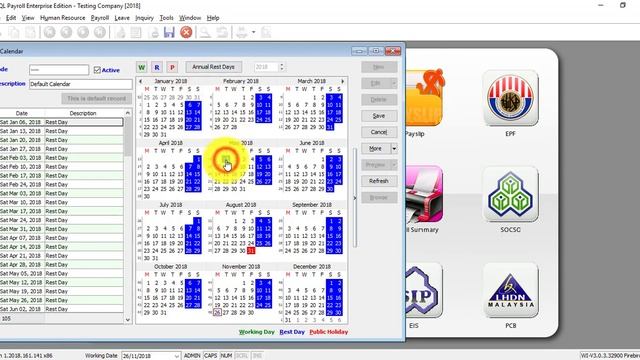This screenshot has width=640, height=360.
Task: Open the Inquiry menu
Action: coord(144,18)
